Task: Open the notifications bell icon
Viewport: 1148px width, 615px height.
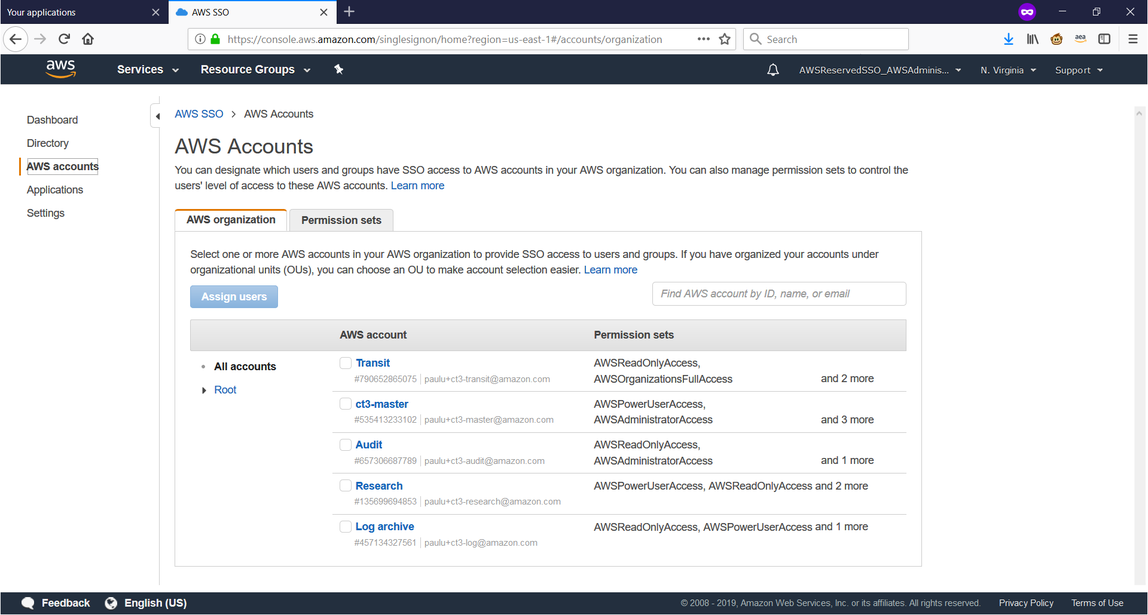Action: pyautogui.click(x=772, y=70)
